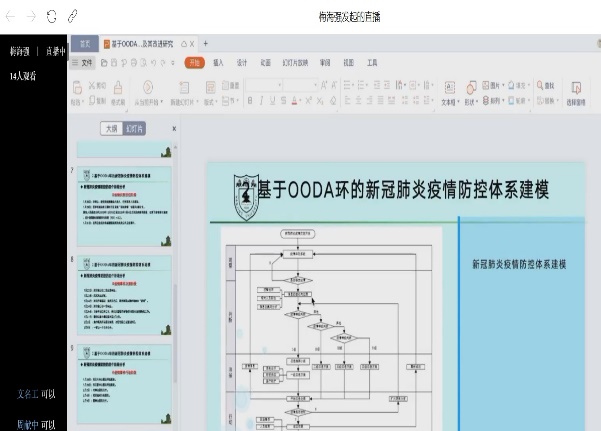This screenshot has width=601, height=431.
Task: Switch to the Design ribbon tab
Action: click(242, 62)
